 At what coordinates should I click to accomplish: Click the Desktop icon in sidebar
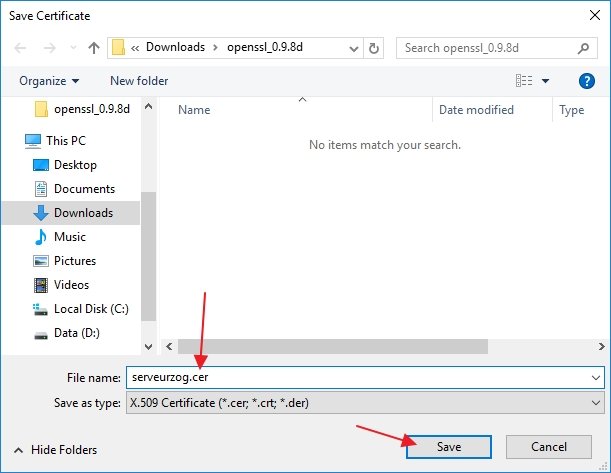(41, 165)
